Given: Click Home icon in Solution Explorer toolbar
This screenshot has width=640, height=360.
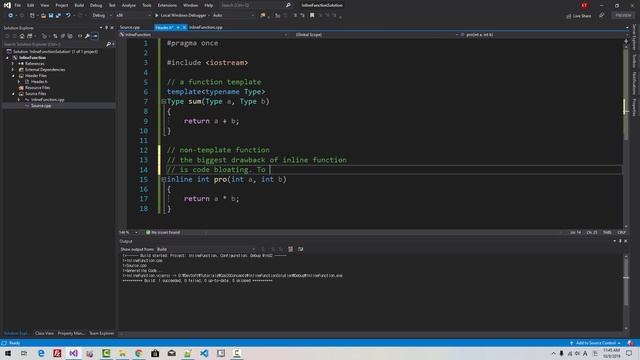Looking at the screenshot, I should [22, 36].
